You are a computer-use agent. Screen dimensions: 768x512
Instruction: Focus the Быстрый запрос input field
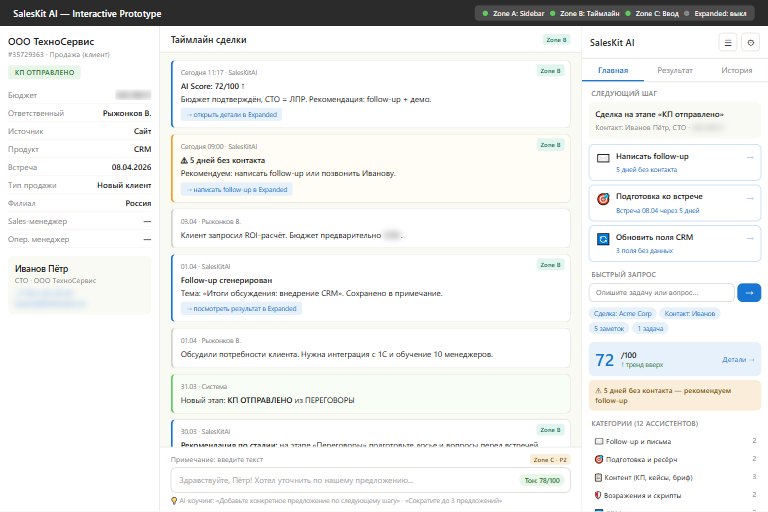[661, 293]
